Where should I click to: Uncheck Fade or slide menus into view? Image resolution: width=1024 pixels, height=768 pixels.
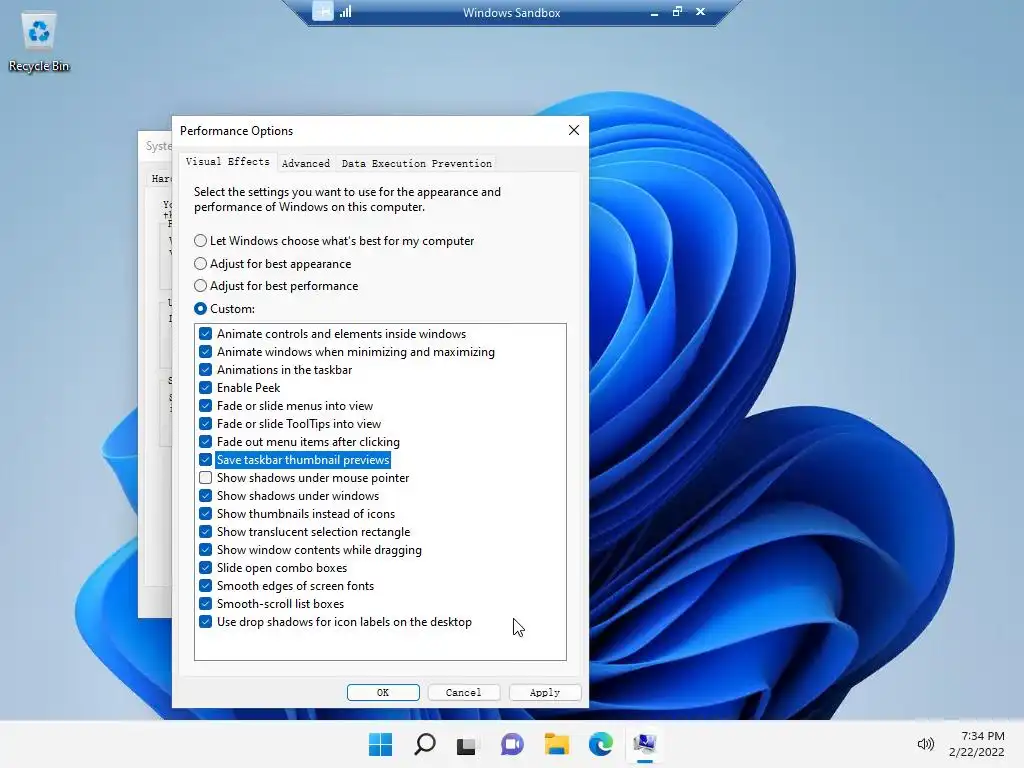tap(205, 406)
